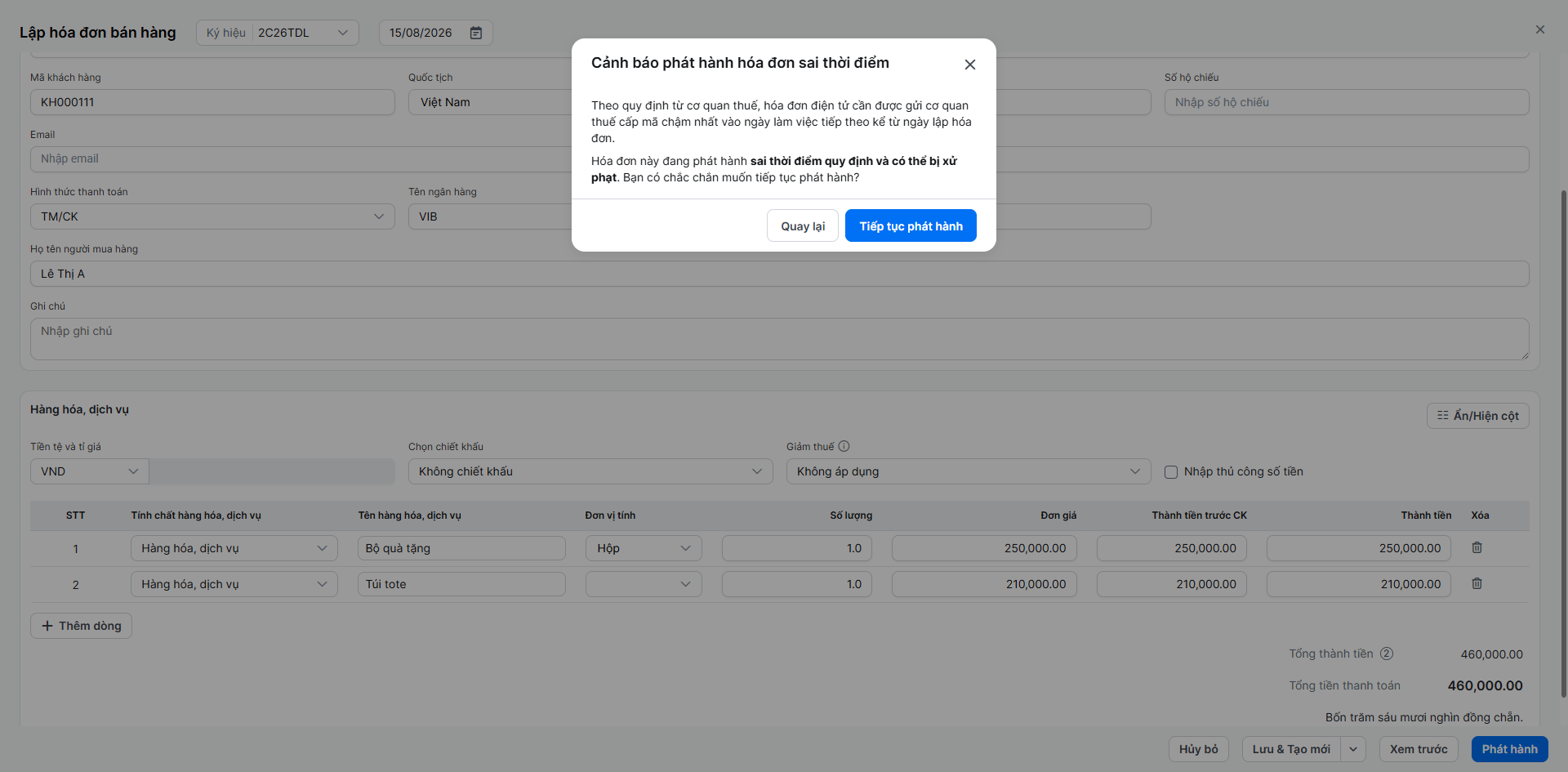Delete row 1 with the trash icon
Screen dimensions: 1568x772
click(x=1477, y=547)
